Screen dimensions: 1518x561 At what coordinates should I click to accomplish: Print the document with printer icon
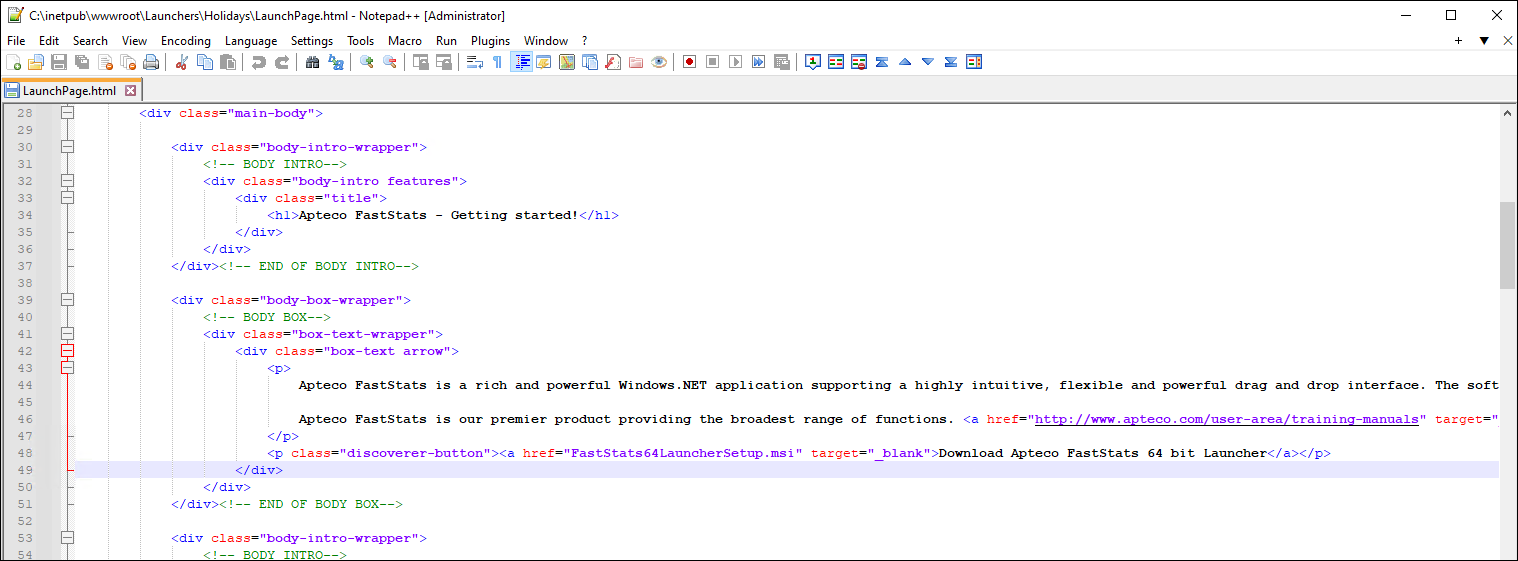[x=151, y=62]
